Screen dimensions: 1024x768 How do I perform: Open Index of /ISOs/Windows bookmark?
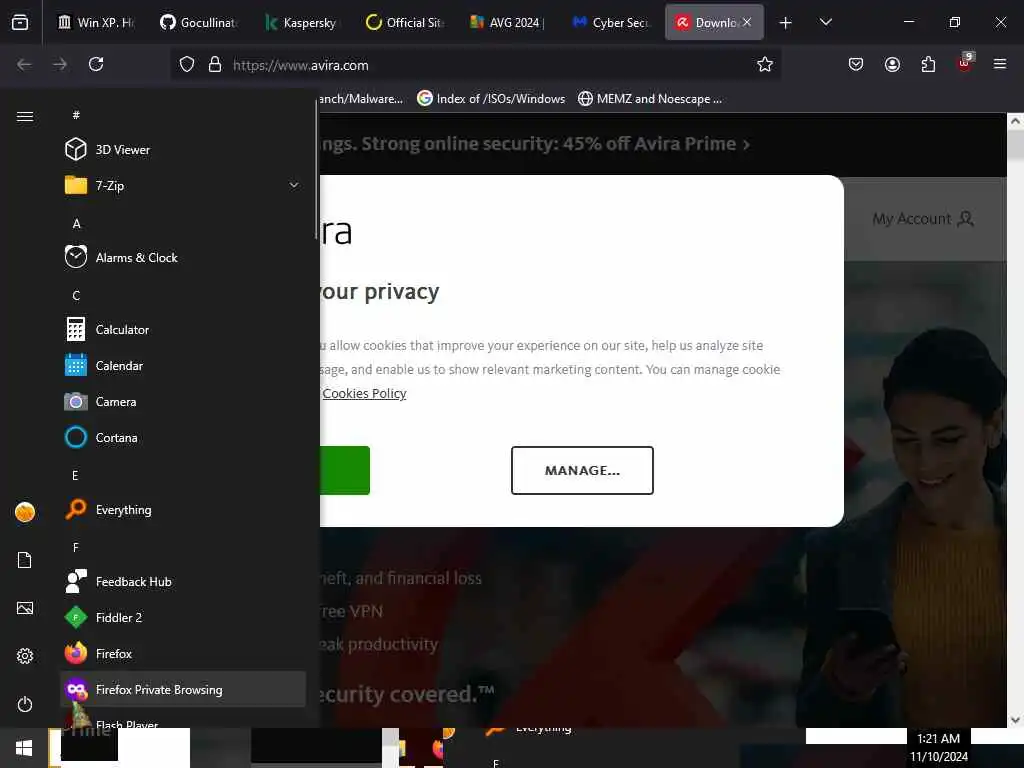point(491,99)
